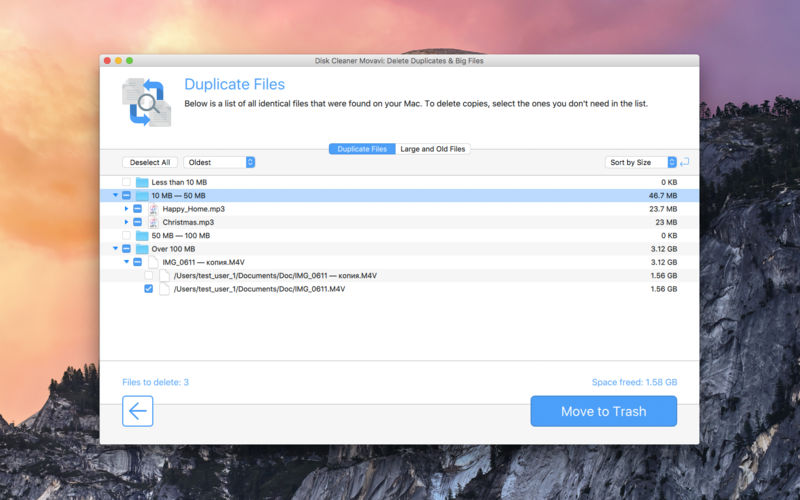Click the Happy_Home.mp3 file name
800x500 pixels.
[x=193, y=209]
